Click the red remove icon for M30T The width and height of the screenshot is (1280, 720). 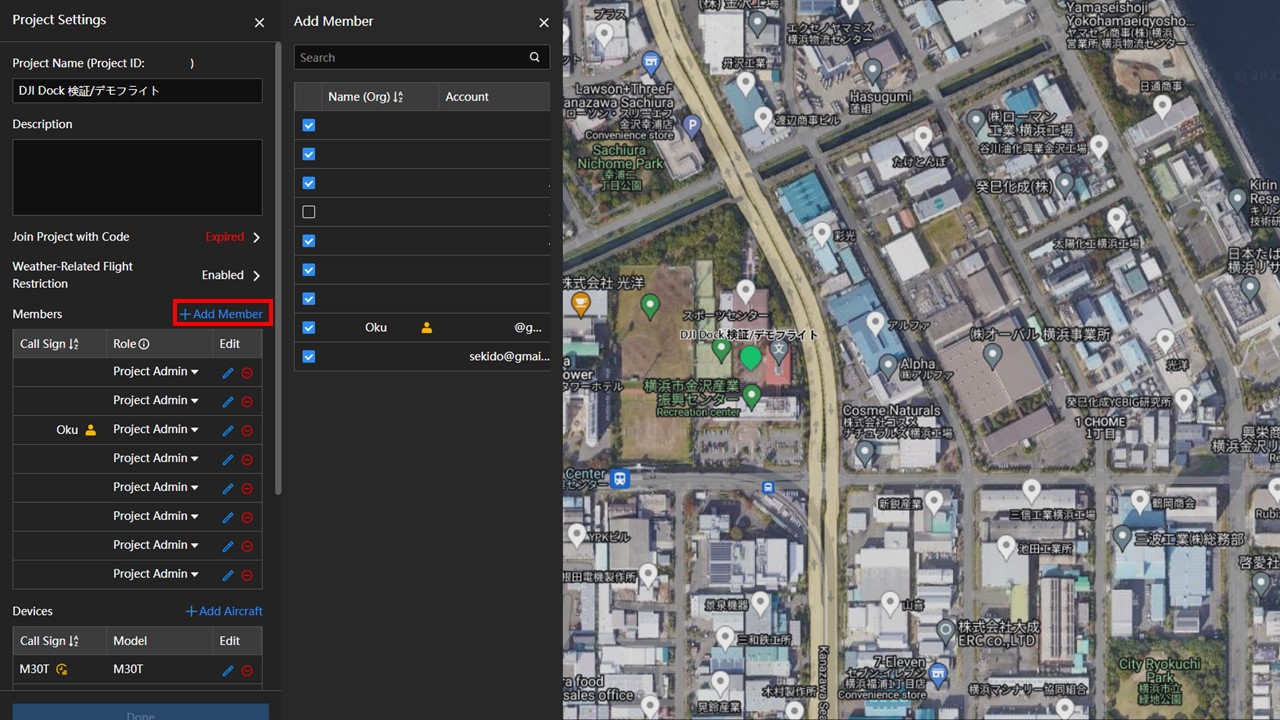247,670
